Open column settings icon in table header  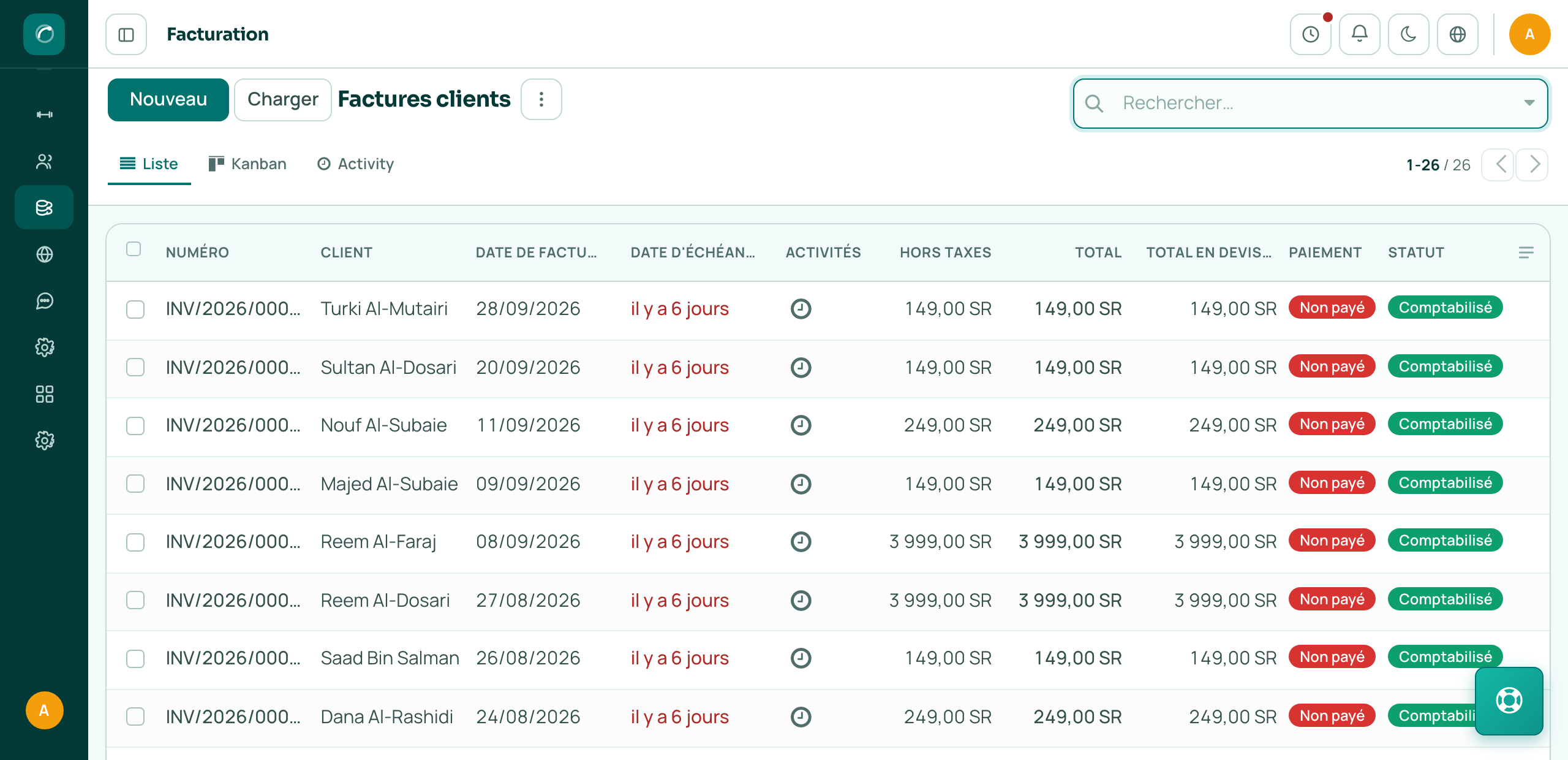[1526, 253]
